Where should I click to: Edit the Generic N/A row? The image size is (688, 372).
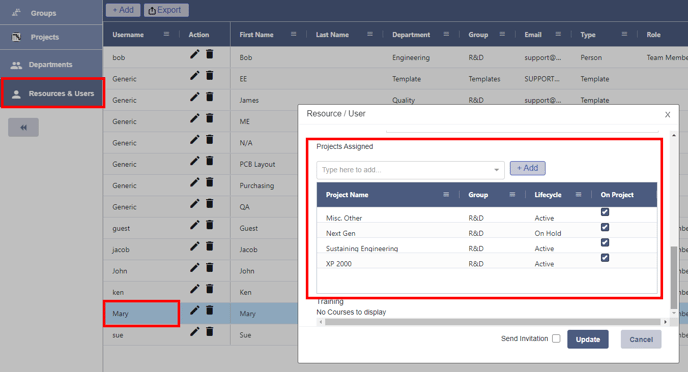(x=194, y=140)
